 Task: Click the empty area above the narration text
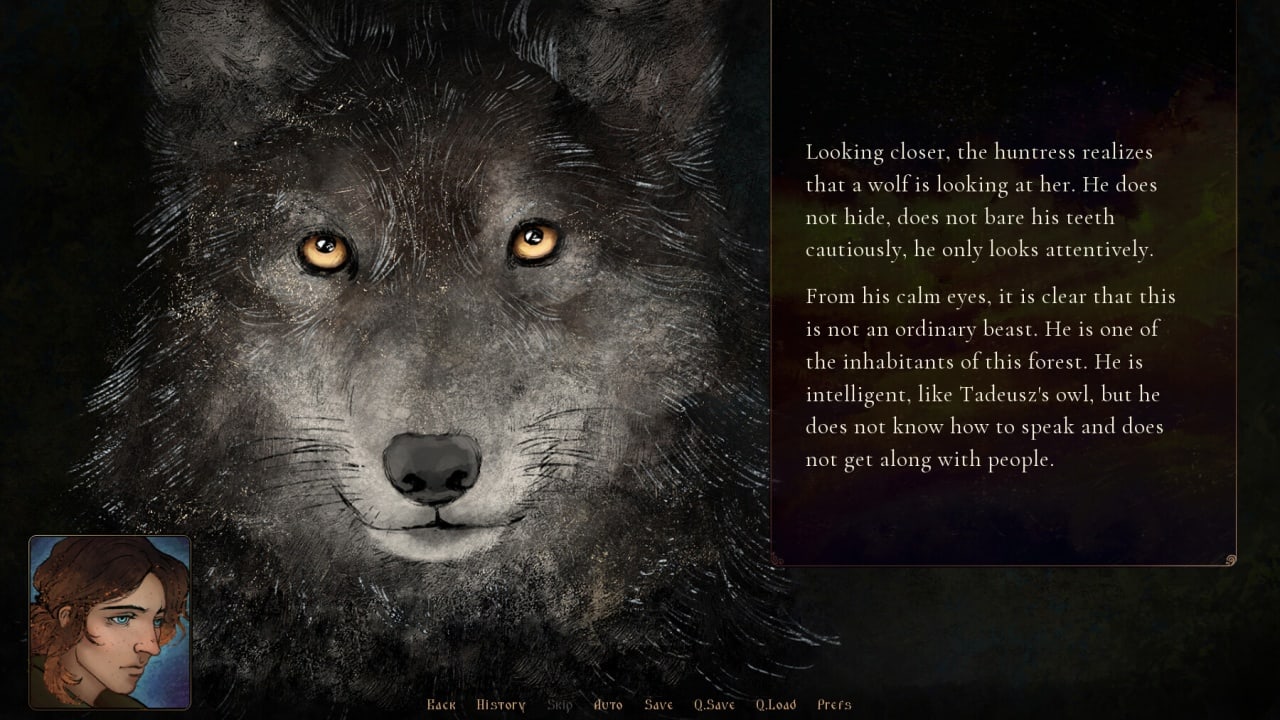click(x=1000, y=70)
